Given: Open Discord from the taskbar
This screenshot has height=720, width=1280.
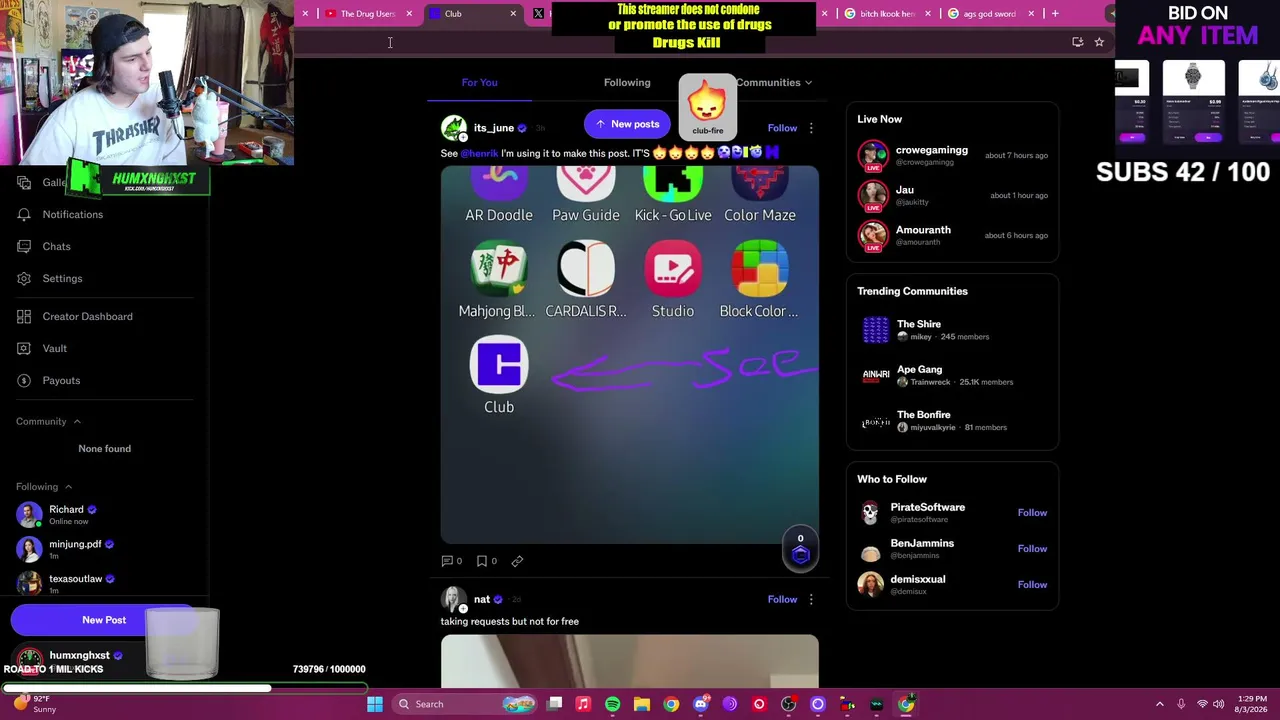Looking at the screenshot, I should click(x=700, y=704).
